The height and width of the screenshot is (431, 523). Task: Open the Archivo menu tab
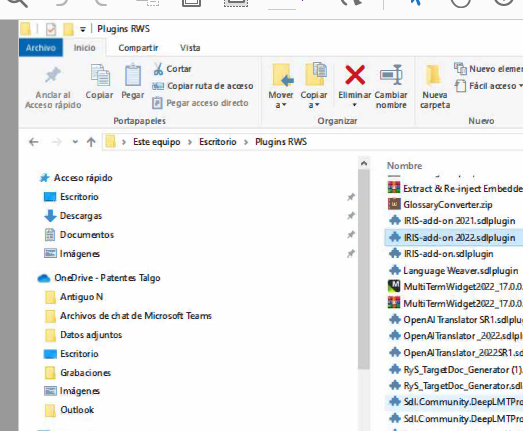click(41, 48)
